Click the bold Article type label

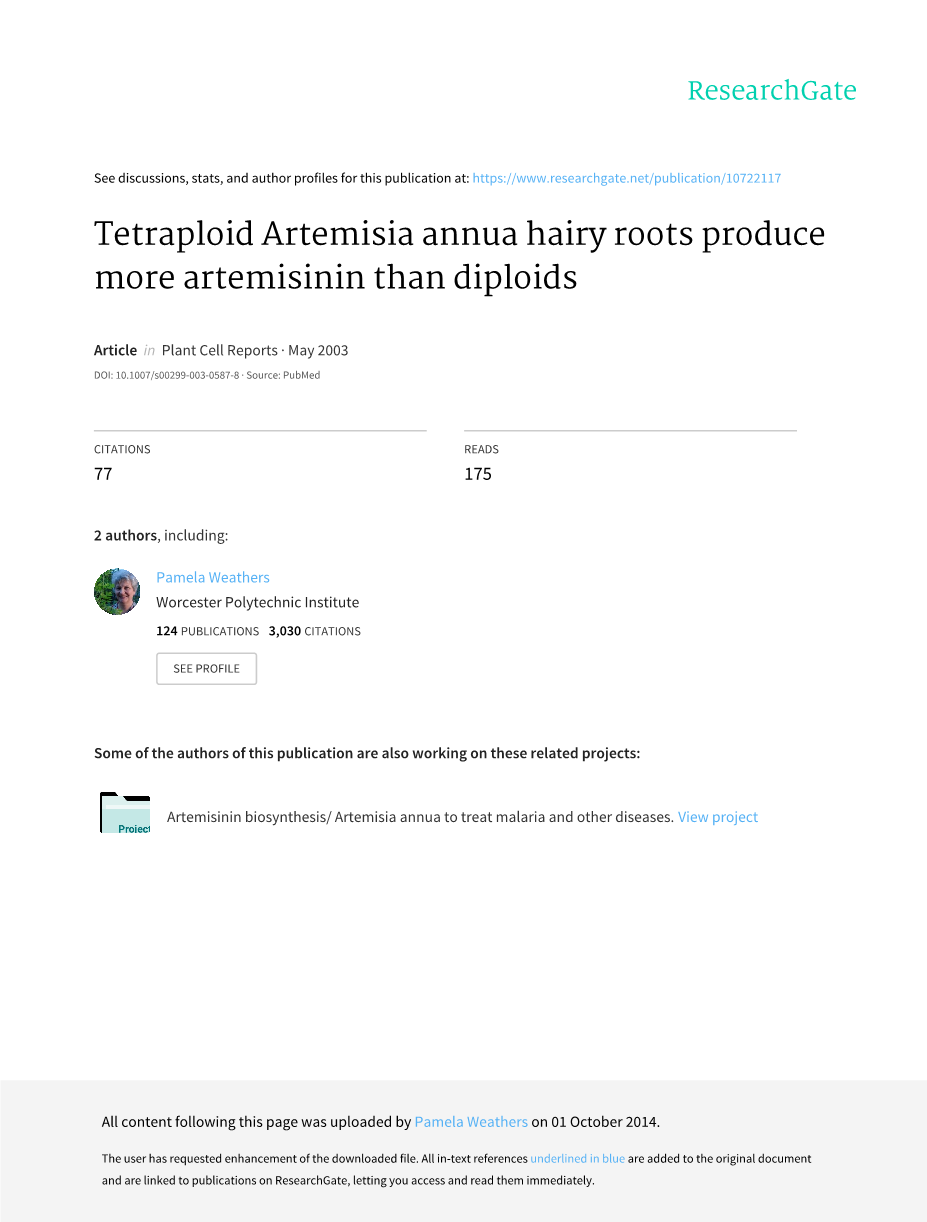coord(115,350)
